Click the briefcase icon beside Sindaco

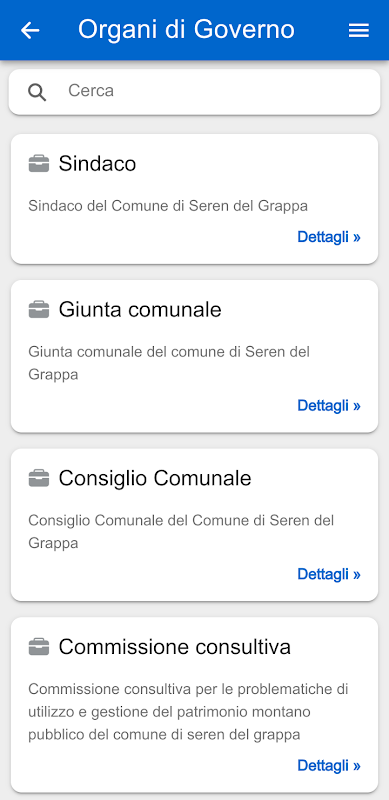39,164
